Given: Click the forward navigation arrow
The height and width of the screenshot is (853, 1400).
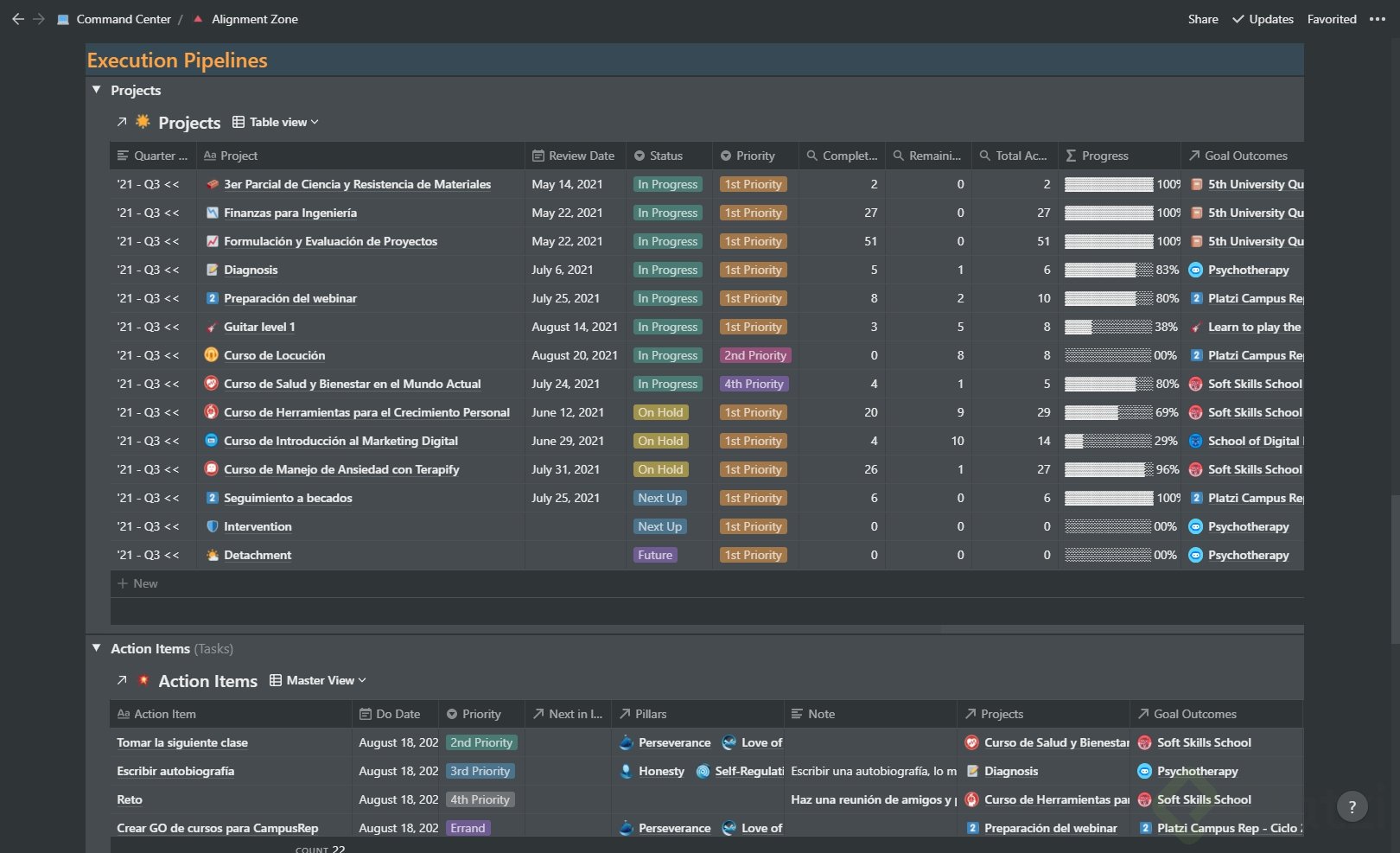Looking at the screenshot, I should pyautogui.click(x=39, y=19).
